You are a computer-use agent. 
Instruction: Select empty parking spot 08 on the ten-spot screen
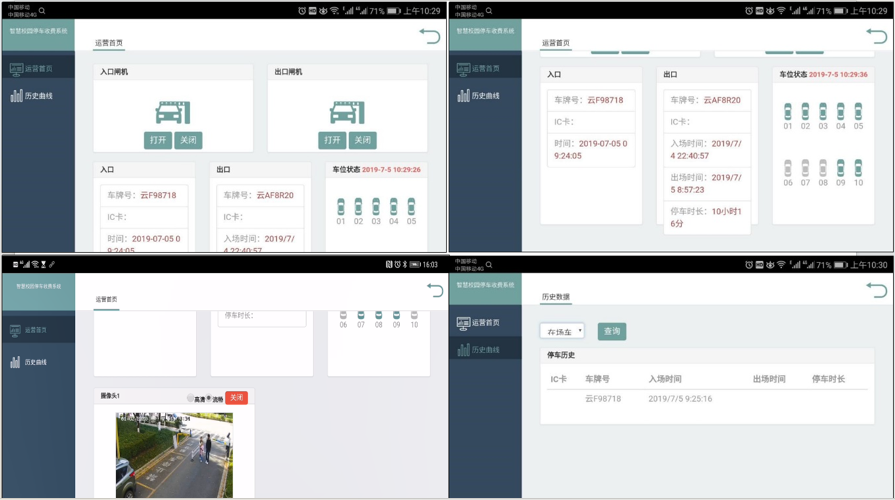pyautogui.click(x=823, y=173)
